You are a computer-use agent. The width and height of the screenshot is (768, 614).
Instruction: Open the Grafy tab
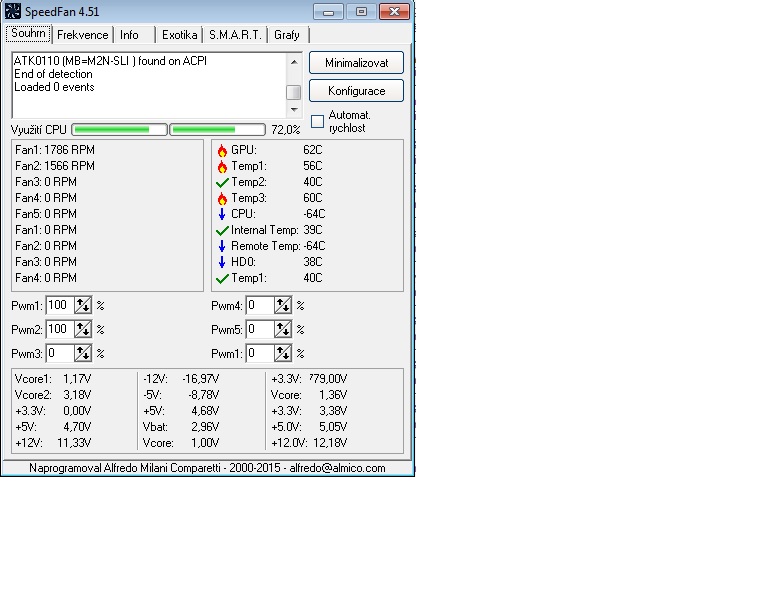pos(287,35)
